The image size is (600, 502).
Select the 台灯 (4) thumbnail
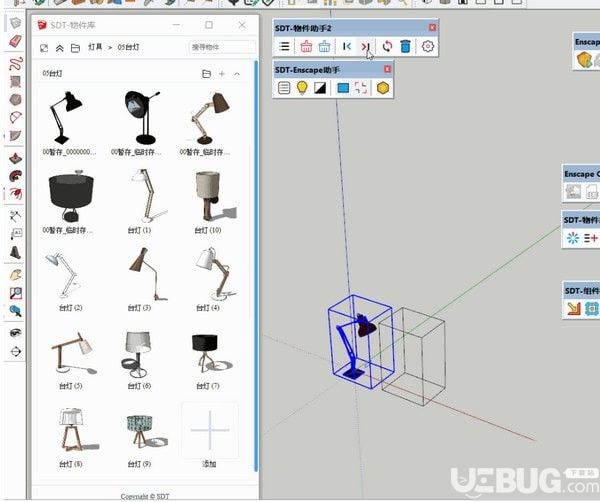click(x=215, y=274)
